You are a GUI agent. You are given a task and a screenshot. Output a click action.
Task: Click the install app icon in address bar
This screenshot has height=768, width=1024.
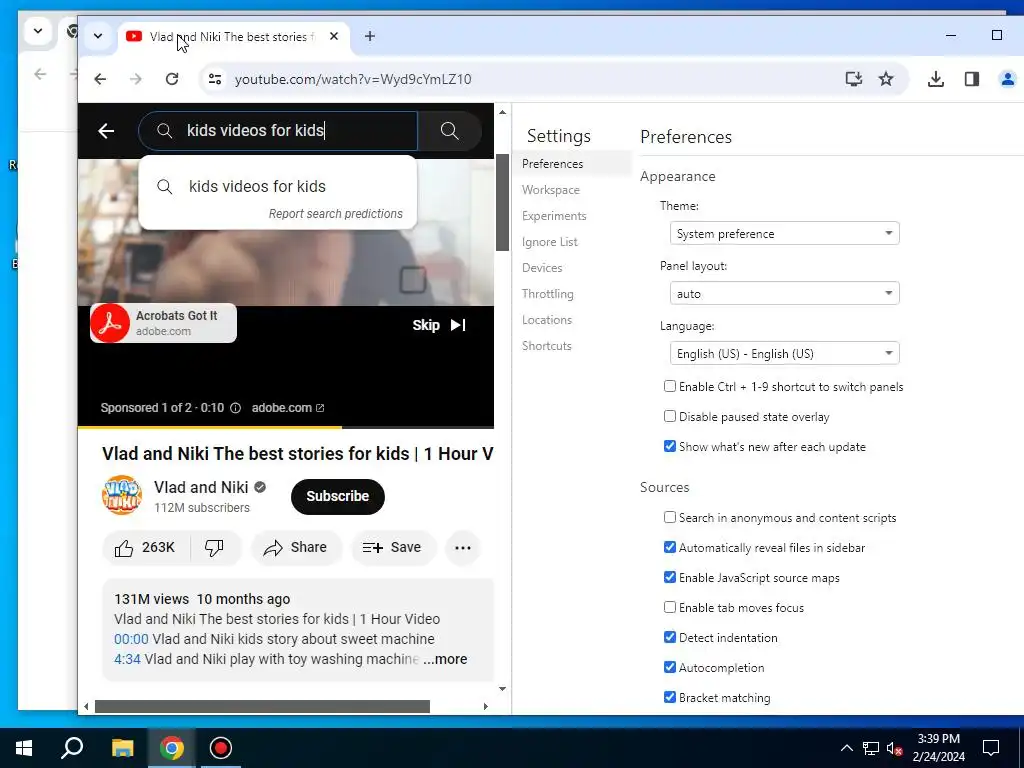point(854,79)
